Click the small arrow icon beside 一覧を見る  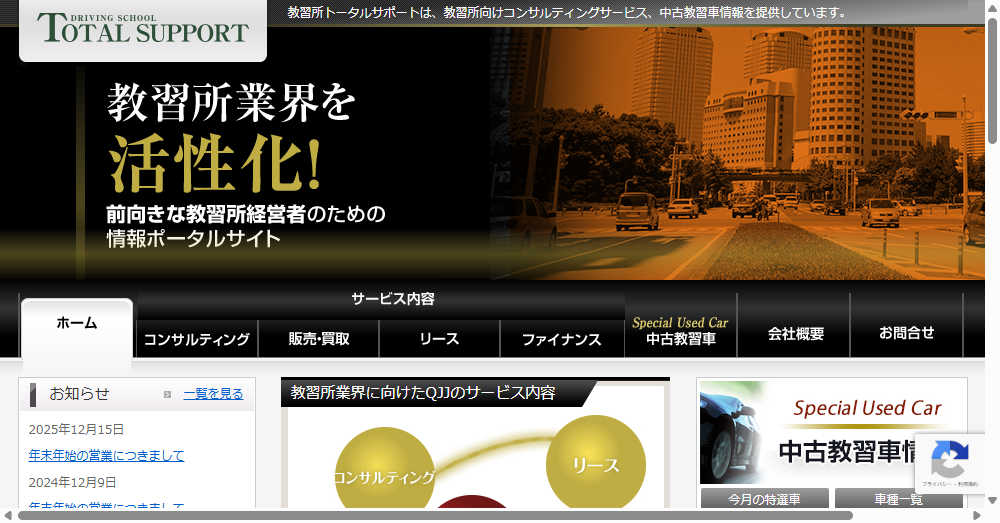(168, 394)
